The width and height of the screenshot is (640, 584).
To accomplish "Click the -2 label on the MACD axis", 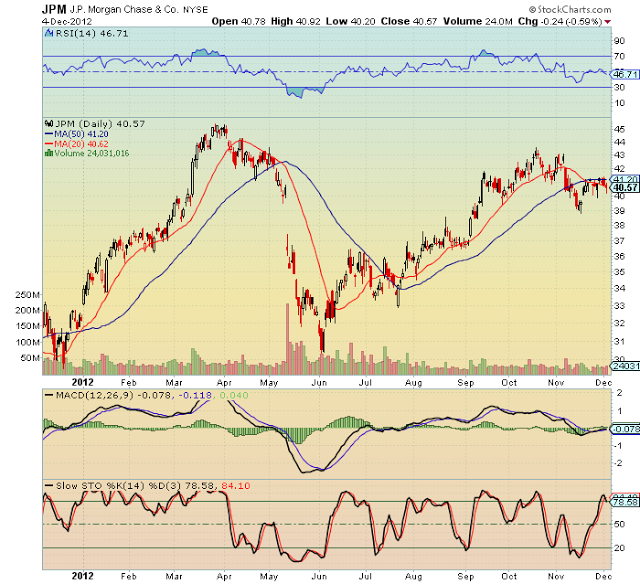I will tap(618, 463).
